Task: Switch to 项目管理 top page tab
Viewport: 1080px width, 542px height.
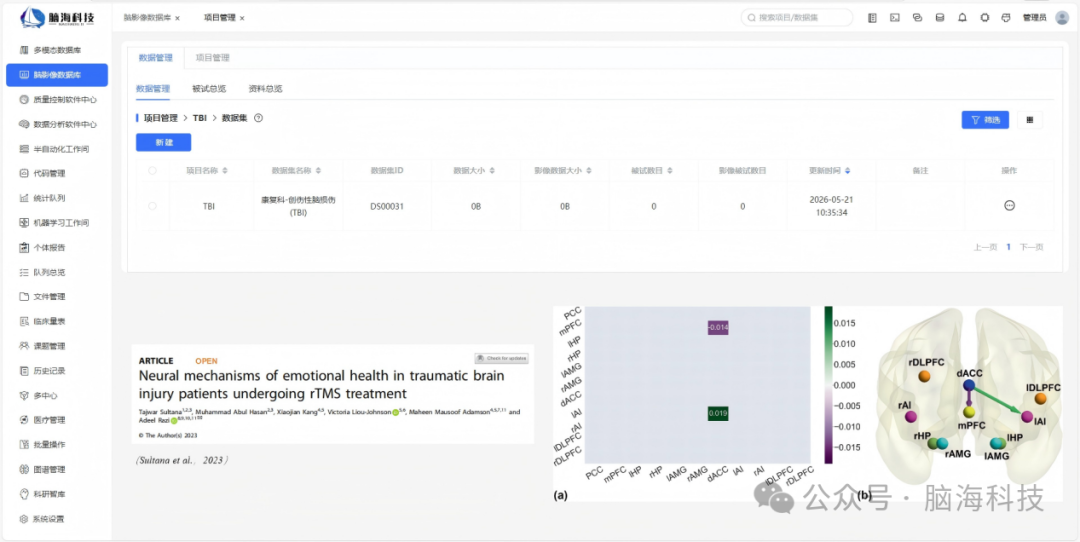Action: (219, 18)
